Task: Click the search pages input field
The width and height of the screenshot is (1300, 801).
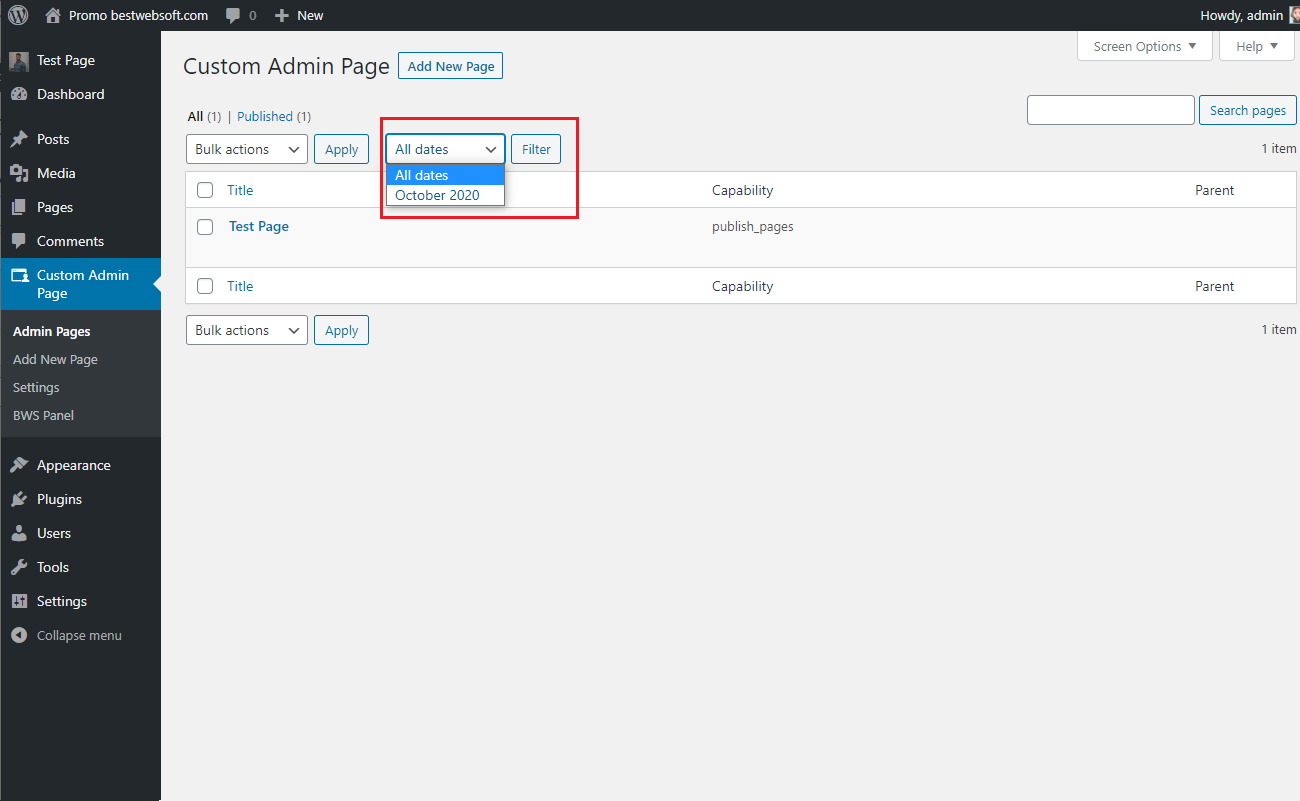Action: [x=1111, y=110]
